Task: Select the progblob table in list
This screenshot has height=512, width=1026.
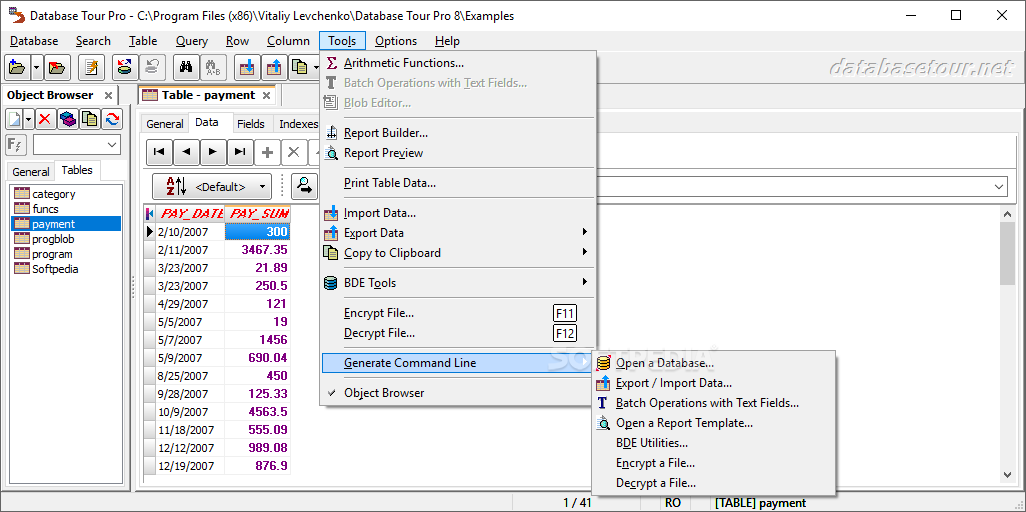Action: coord(53,239)
